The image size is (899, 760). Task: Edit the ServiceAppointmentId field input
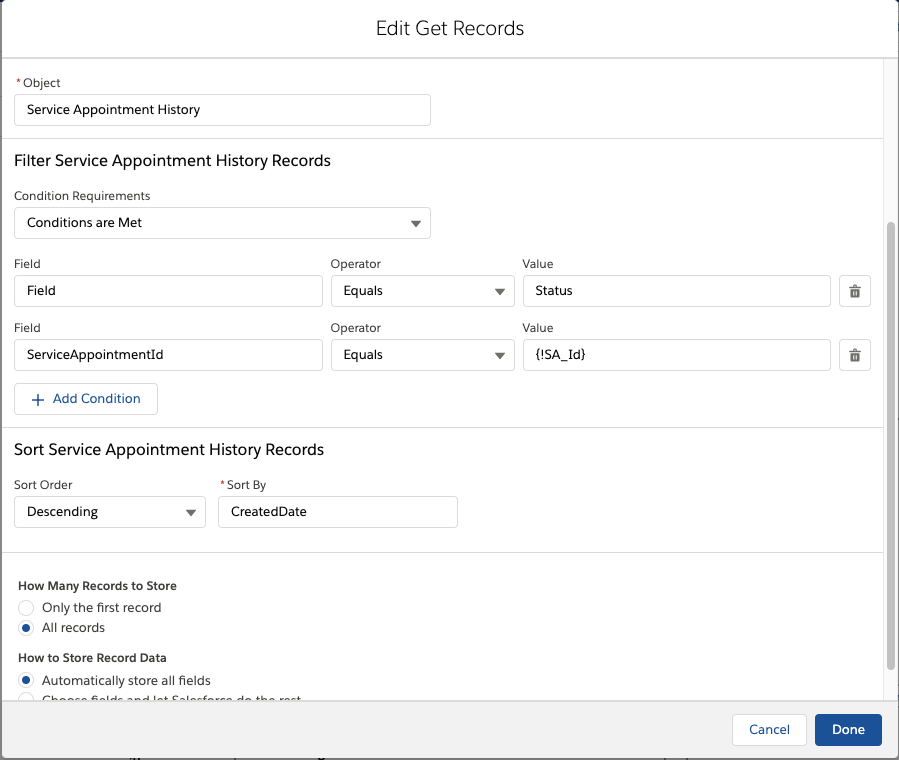click(168, 355)
